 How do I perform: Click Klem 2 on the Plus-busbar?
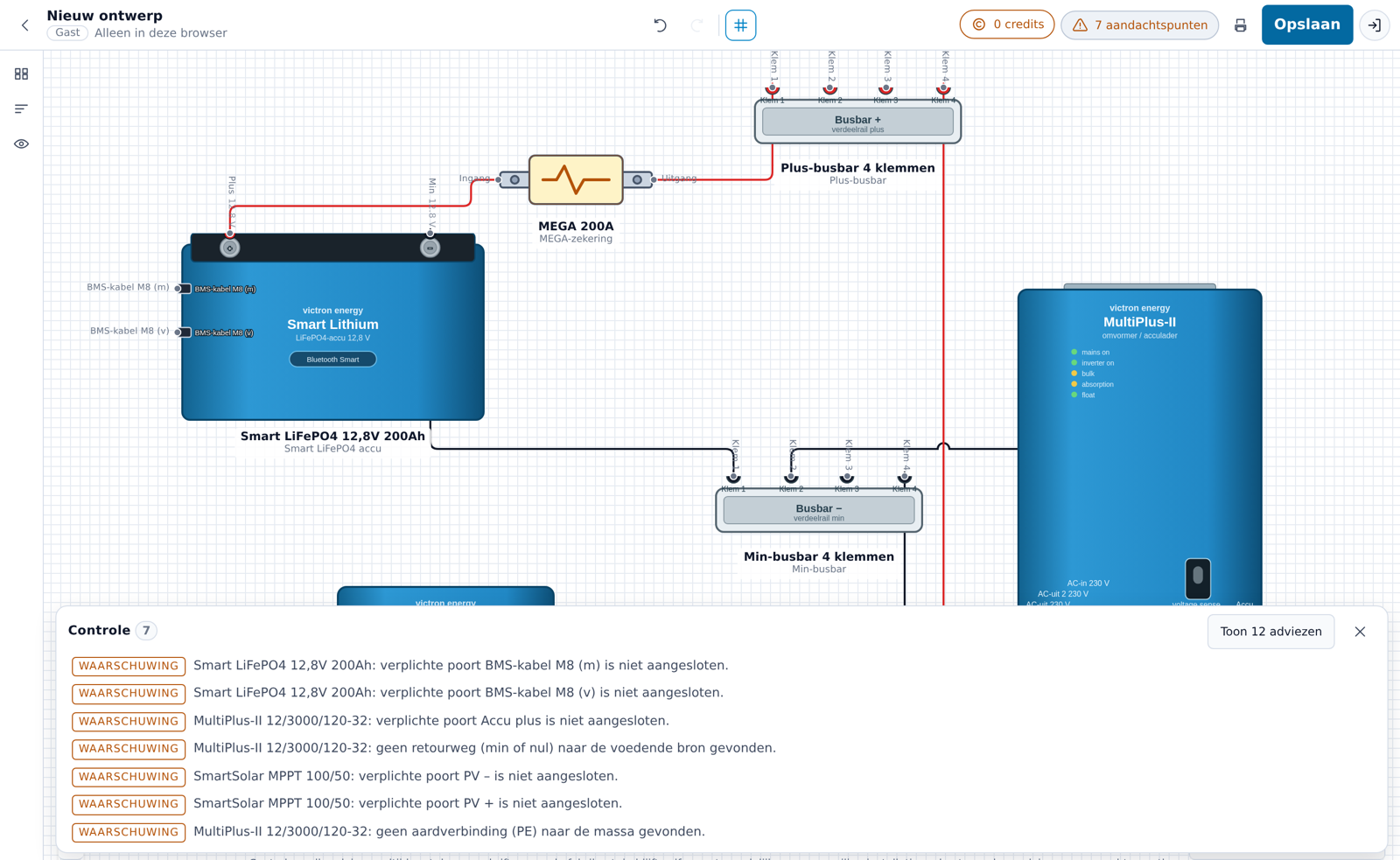pos(829,89)
